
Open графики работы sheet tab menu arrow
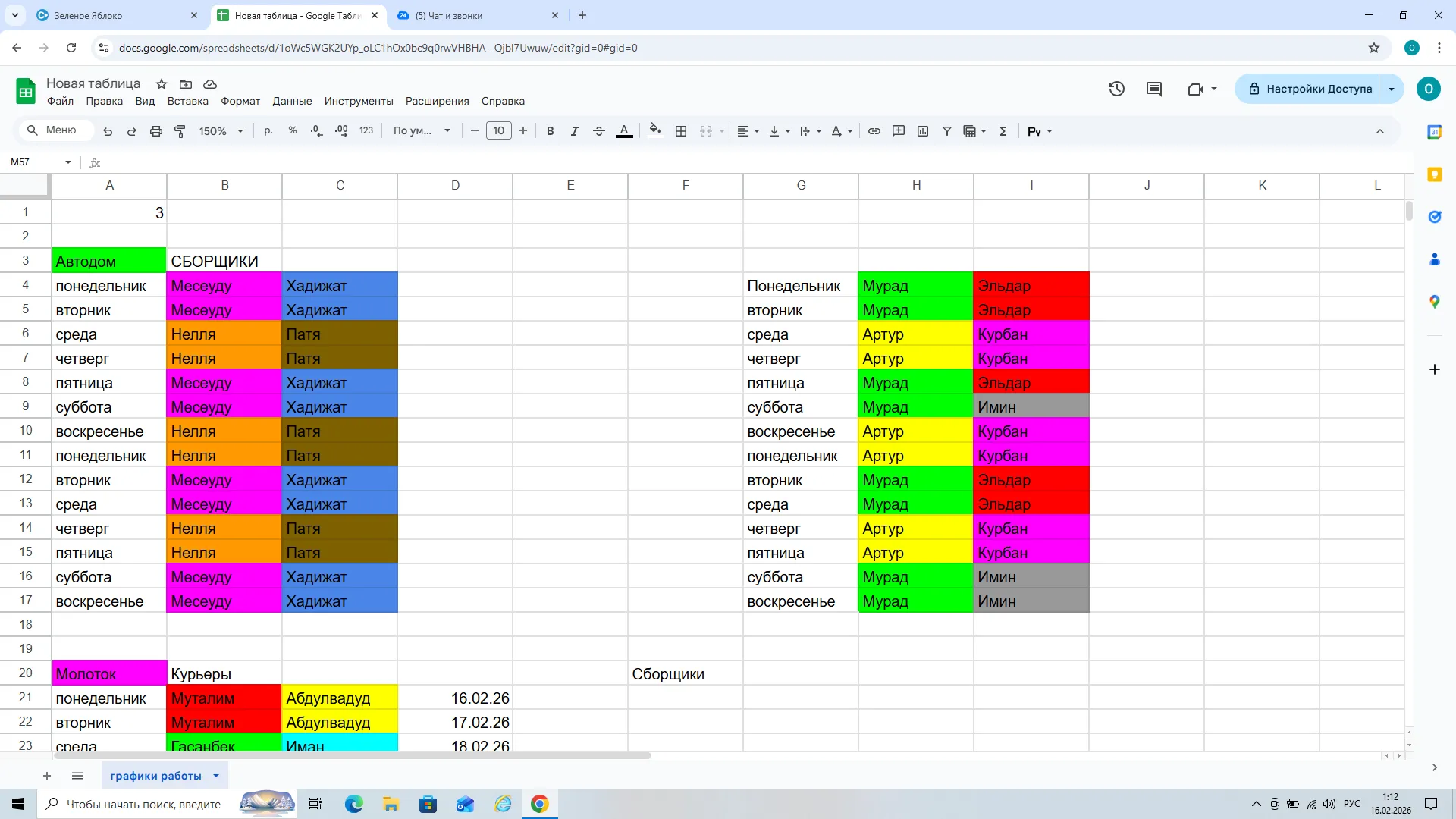(x=216, y=776)
